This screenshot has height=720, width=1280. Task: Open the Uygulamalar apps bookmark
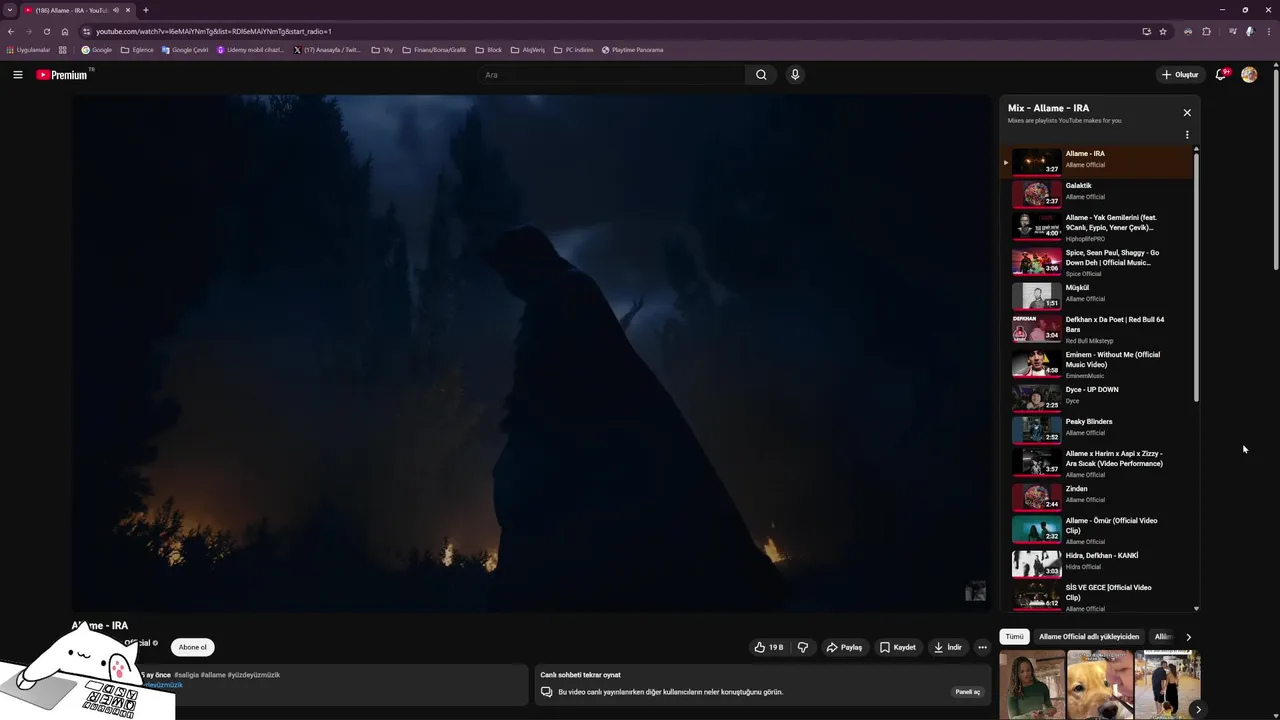click(x=28, y=50)
